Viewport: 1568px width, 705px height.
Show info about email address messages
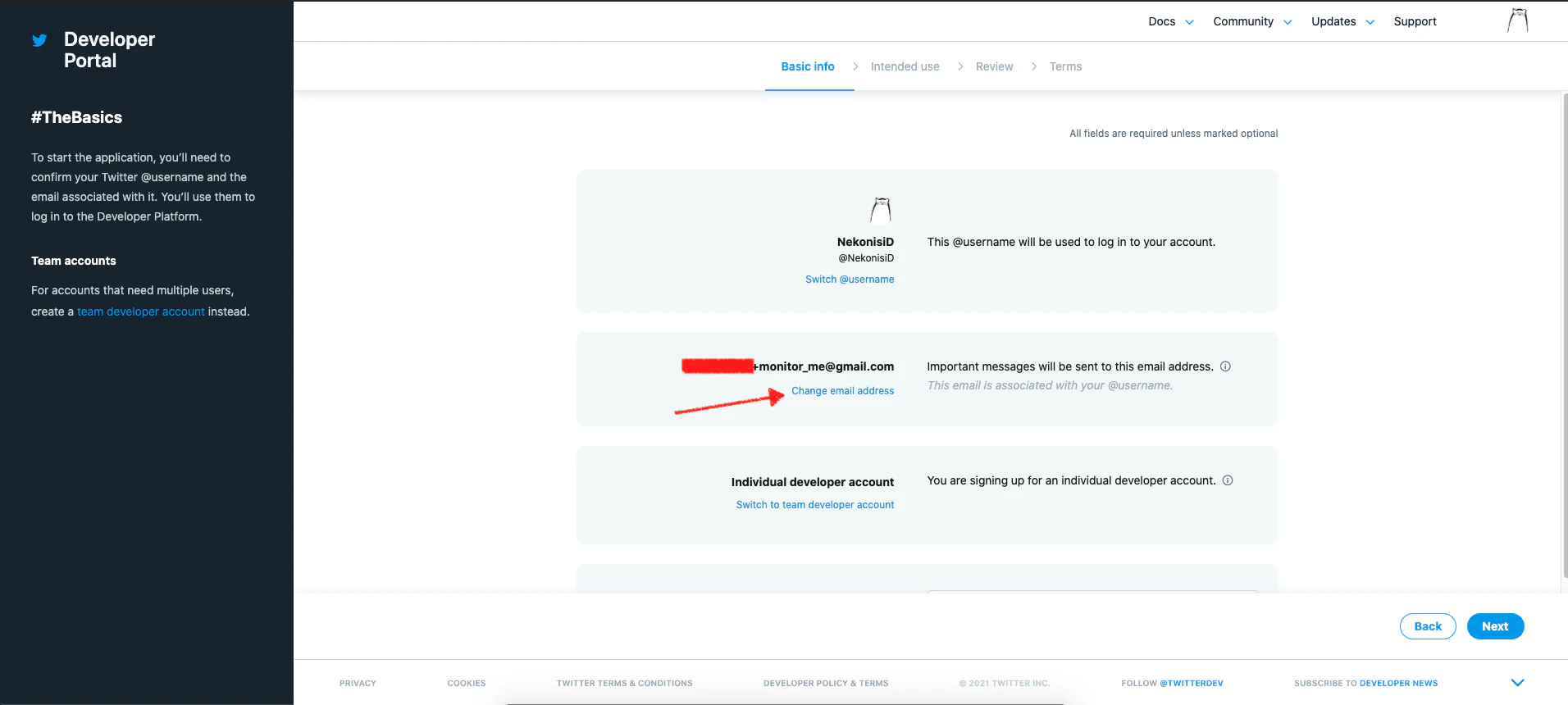(1225, 366)
